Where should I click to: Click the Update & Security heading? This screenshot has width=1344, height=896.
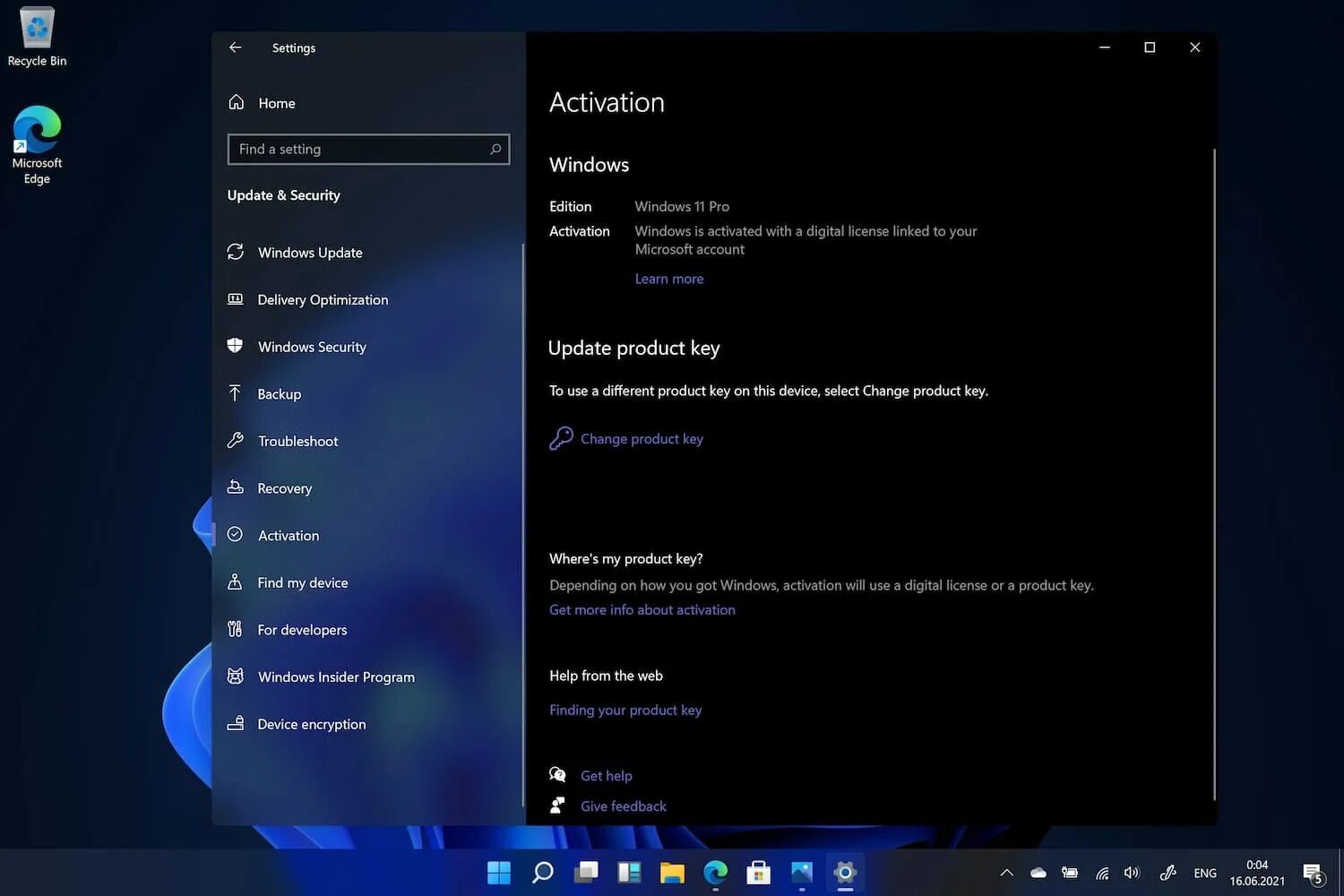(x=284, y=195)
